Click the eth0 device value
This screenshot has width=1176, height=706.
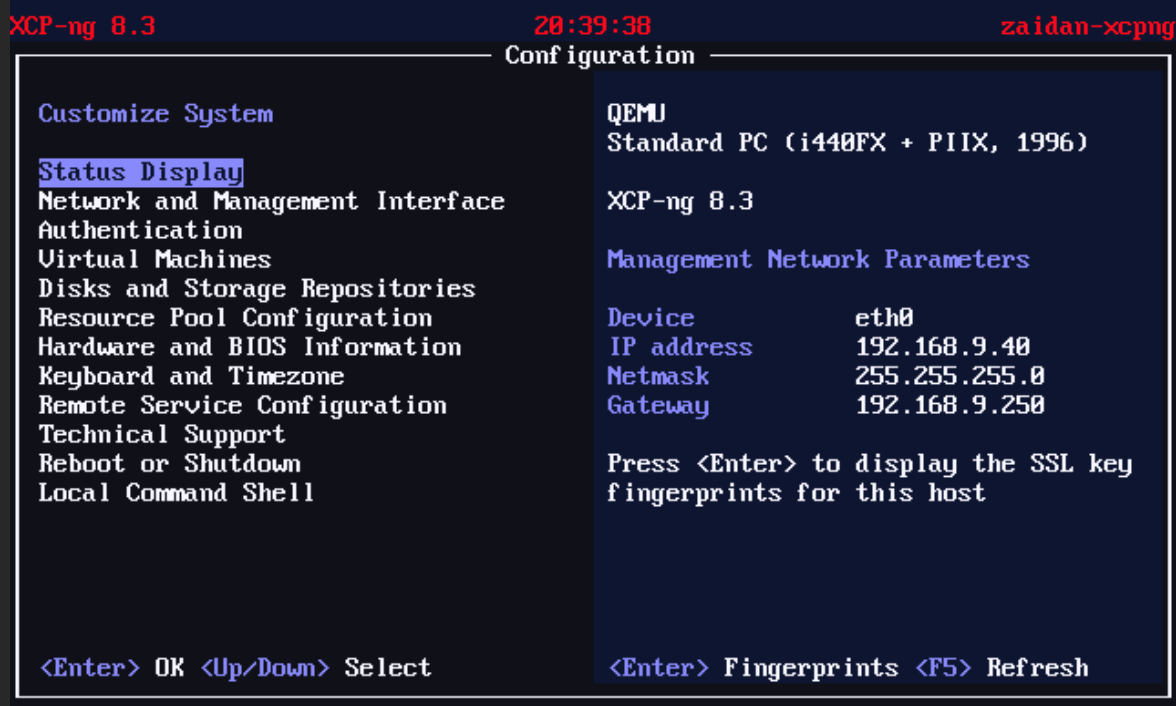884,318
